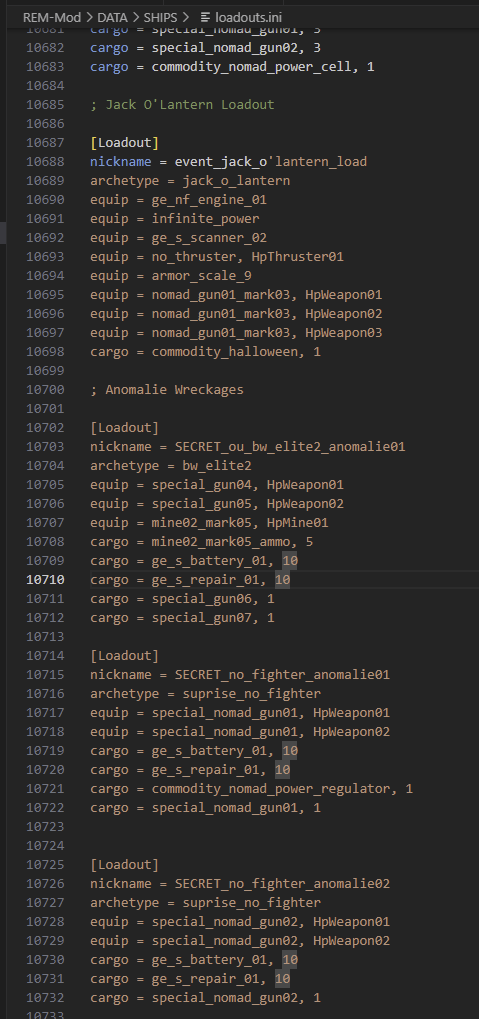Click line number 10710 in the gutter
This screenshot has width=479, height=1019.
click(45, 580)
